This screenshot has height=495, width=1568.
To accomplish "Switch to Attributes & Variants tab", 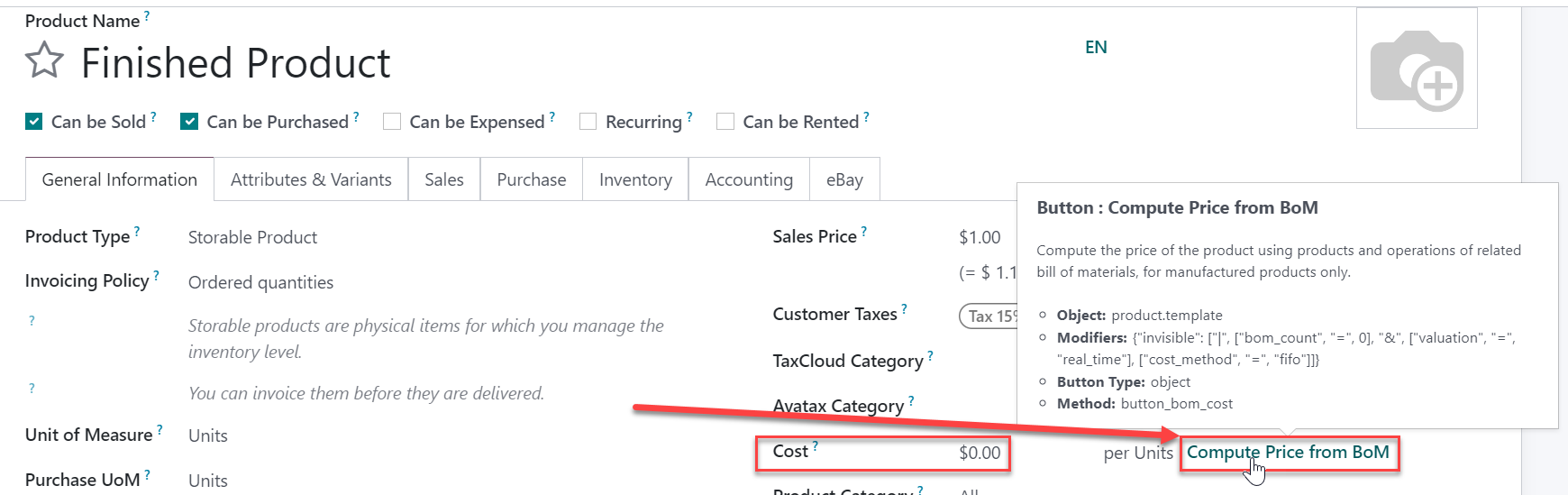I will 311,179.
